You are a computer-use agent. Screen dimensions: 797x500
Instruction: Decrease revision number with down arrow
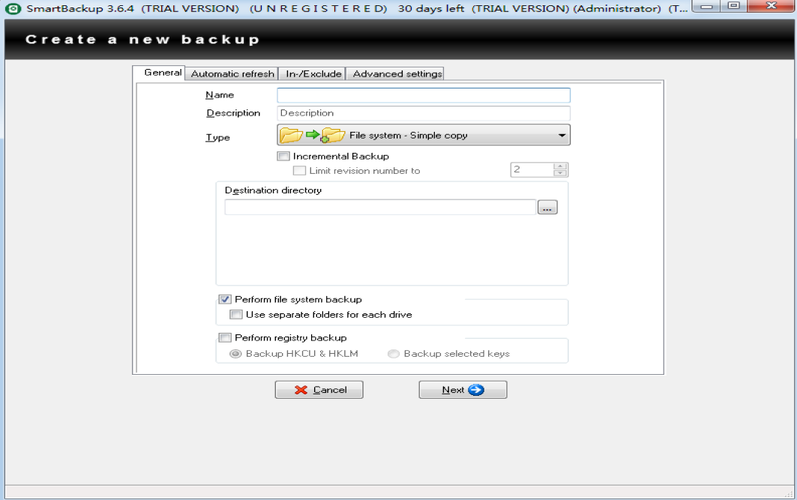click(x=560, y=173)
